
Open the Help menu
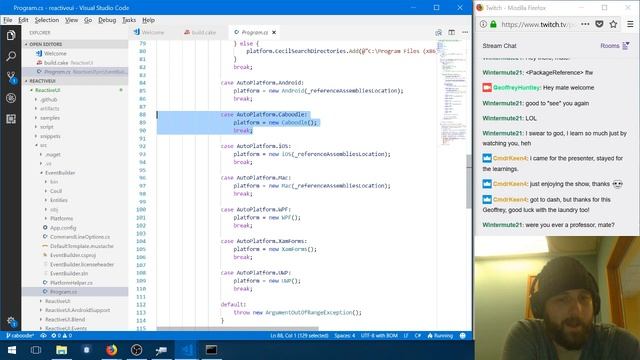(x=149, y=20)
